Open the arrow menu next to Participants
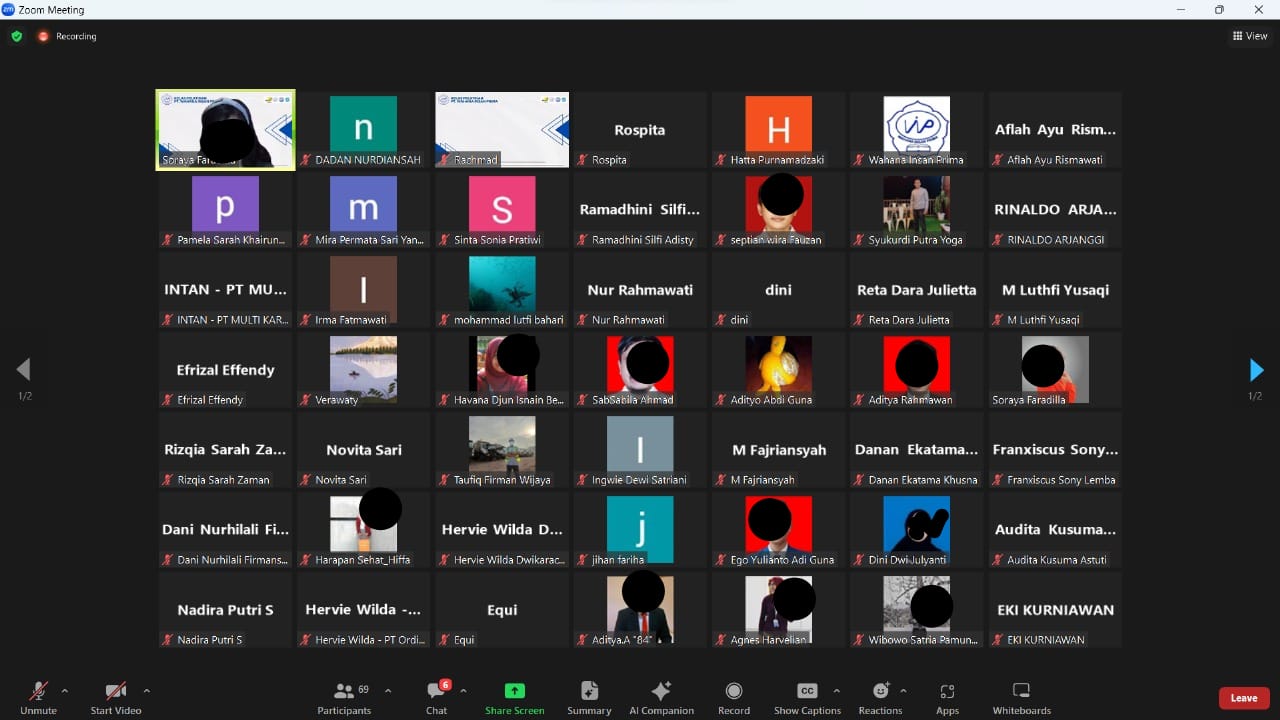This screenshot has height=720, width=1280. tap(388, 691)
